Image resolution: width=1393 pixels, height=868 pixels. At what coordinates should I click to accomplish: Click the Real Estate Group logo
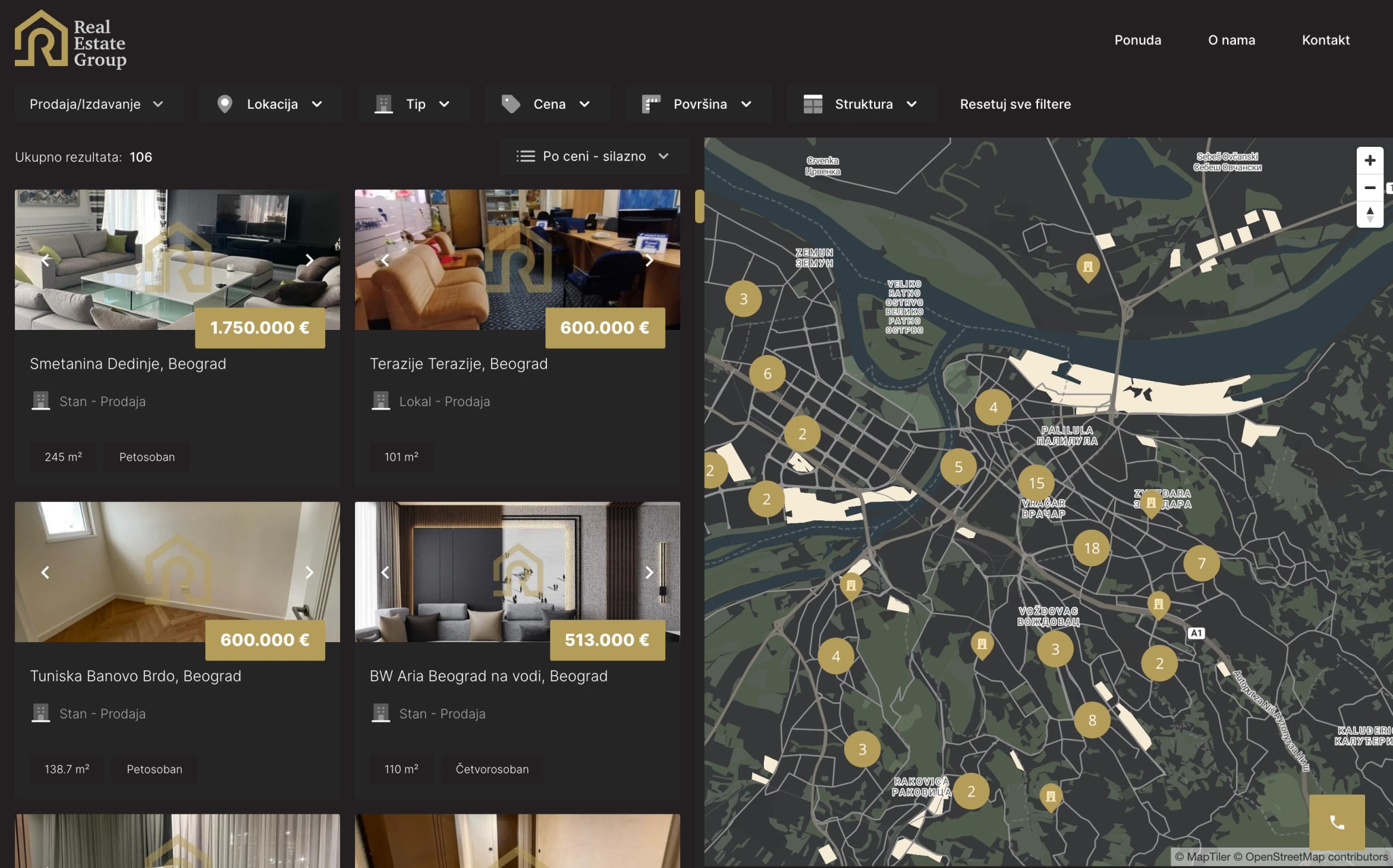(71, 41)
